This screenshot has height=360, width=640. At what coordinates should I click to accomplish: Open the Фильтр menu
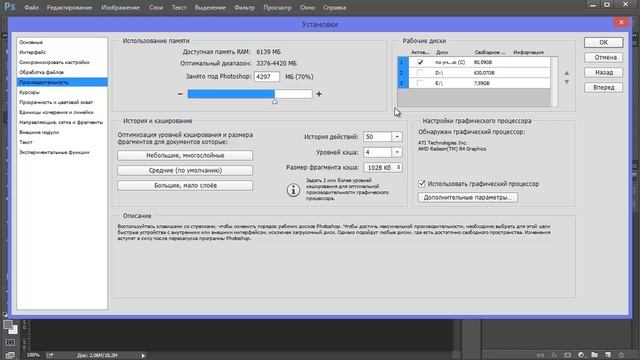244,7
